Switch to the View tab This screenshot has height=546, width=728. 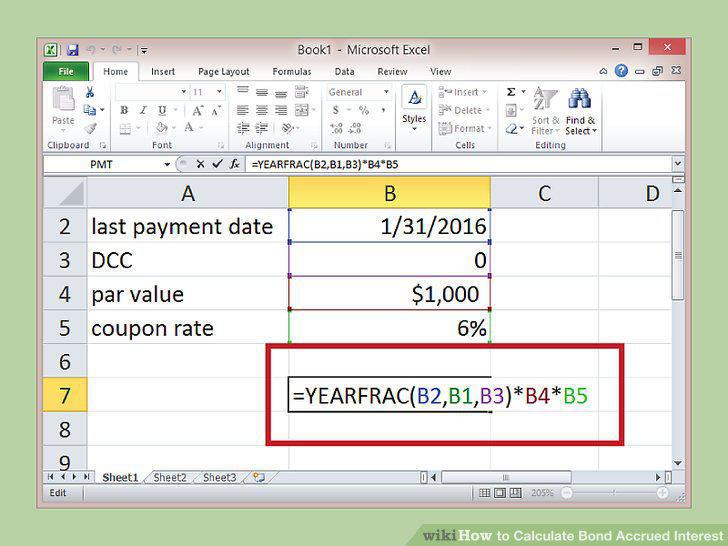pos(440,72)
